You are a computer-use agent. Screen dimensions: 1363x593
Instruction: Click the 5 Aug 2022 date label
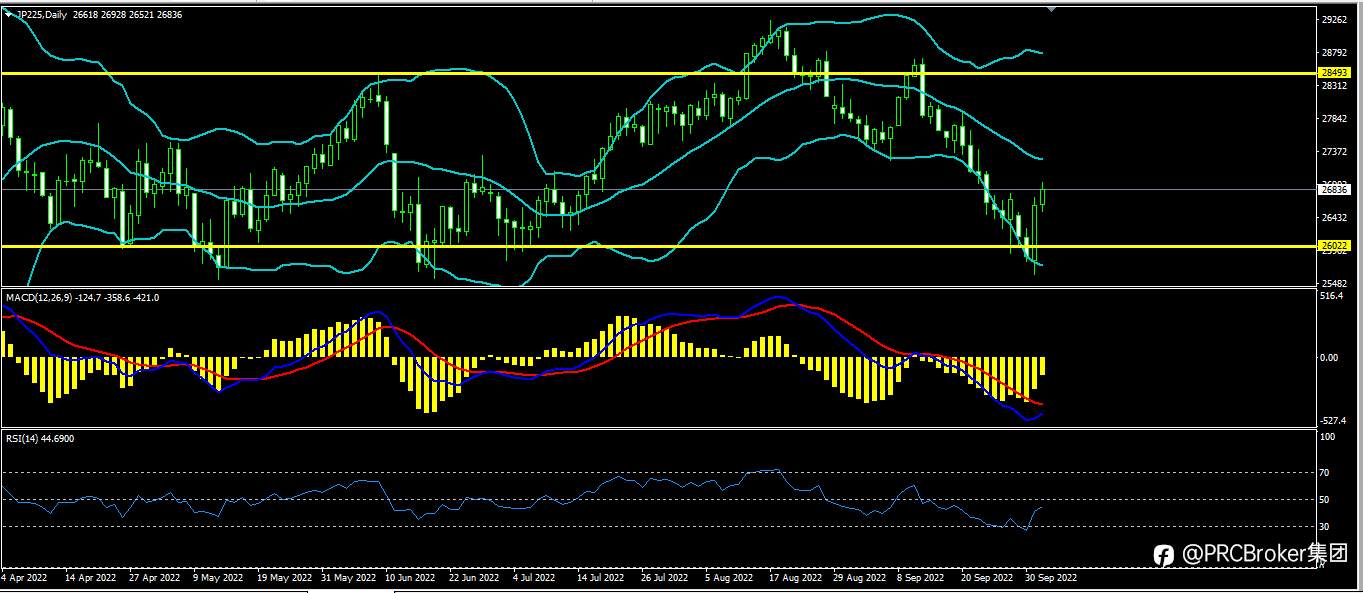728,577
